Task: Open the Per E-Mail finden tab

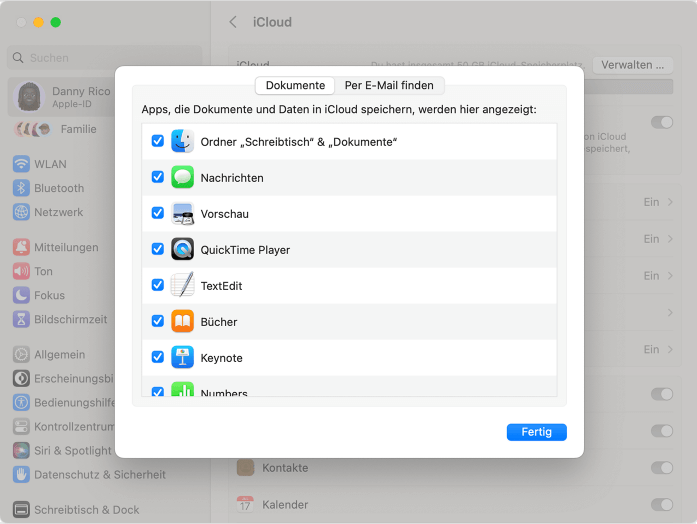Action: 389,86
